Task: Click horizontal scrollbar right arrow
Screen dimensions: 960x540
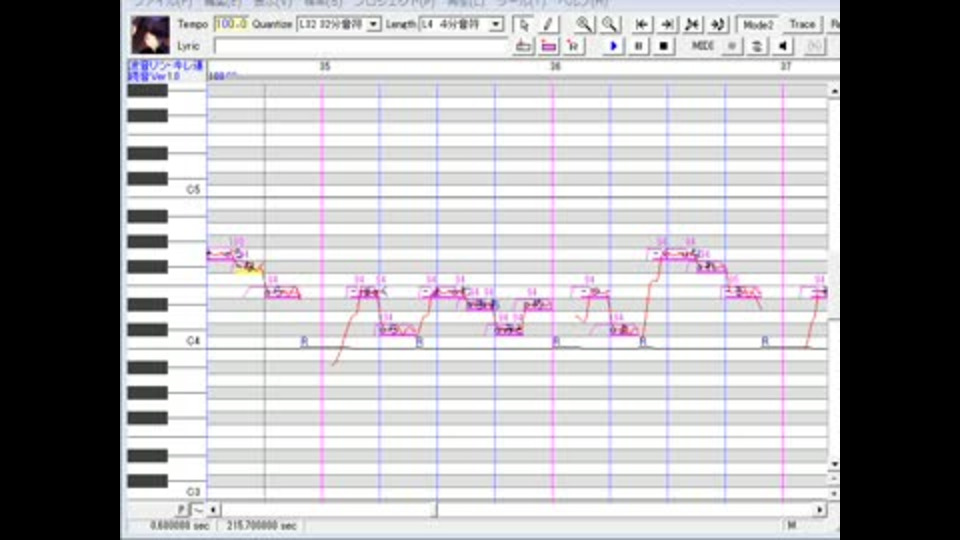Action: [x=820, y=509]
